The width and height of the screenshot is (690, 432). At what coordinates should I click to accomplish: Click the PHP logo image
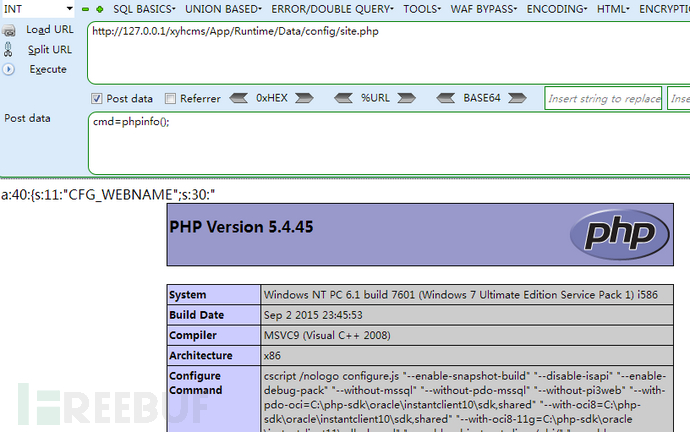point(620,234)
